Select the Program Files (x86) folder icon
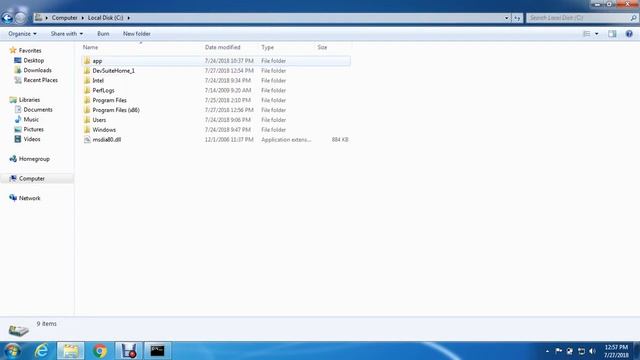The width and height of the screenshot is (640, 360). tap(87, 110)
